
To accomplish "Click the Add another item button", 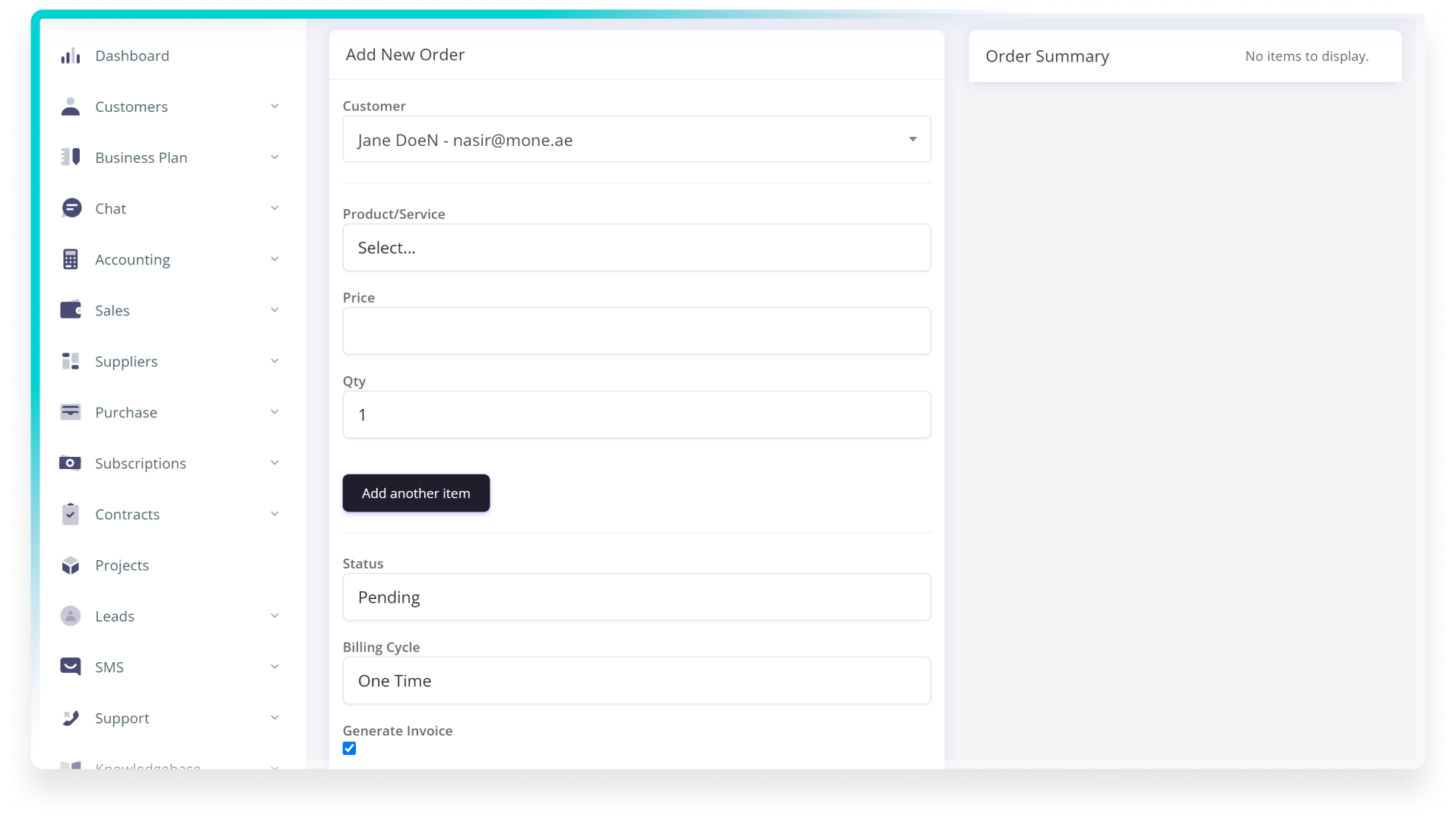I will pos(416,493).
